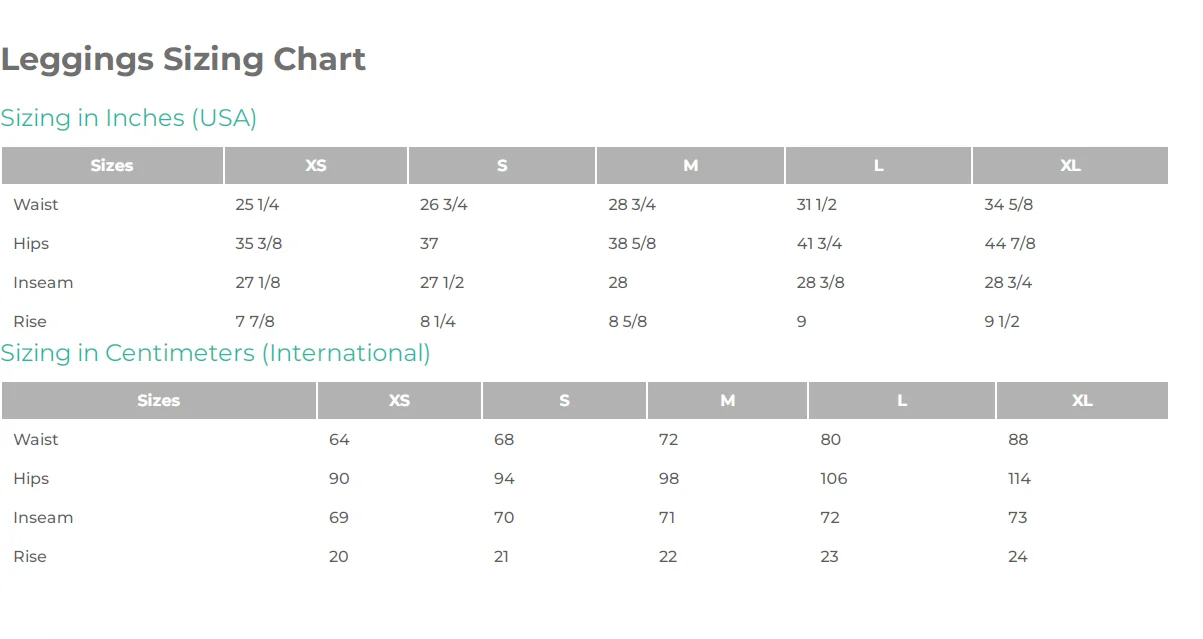Click the 8 5/8 M rise value
Viewport: 1203px width, 639px height.
[x=628, y=321]
